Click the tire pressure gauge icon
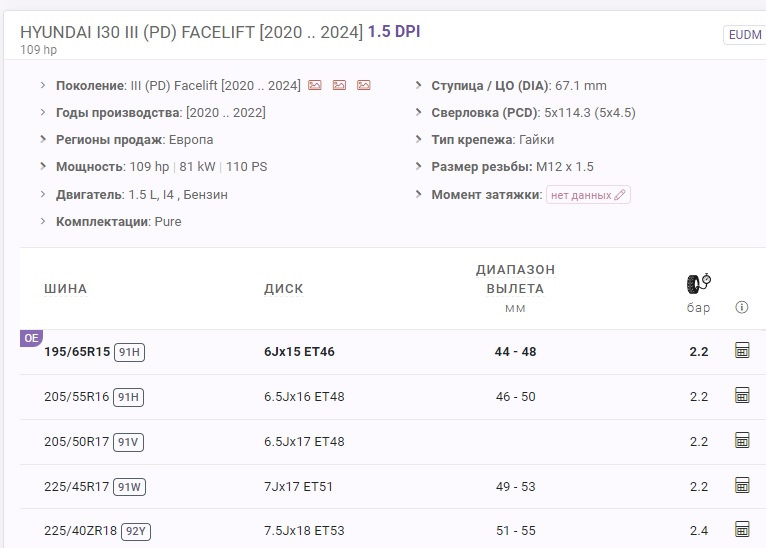 [x=699, y=283]
